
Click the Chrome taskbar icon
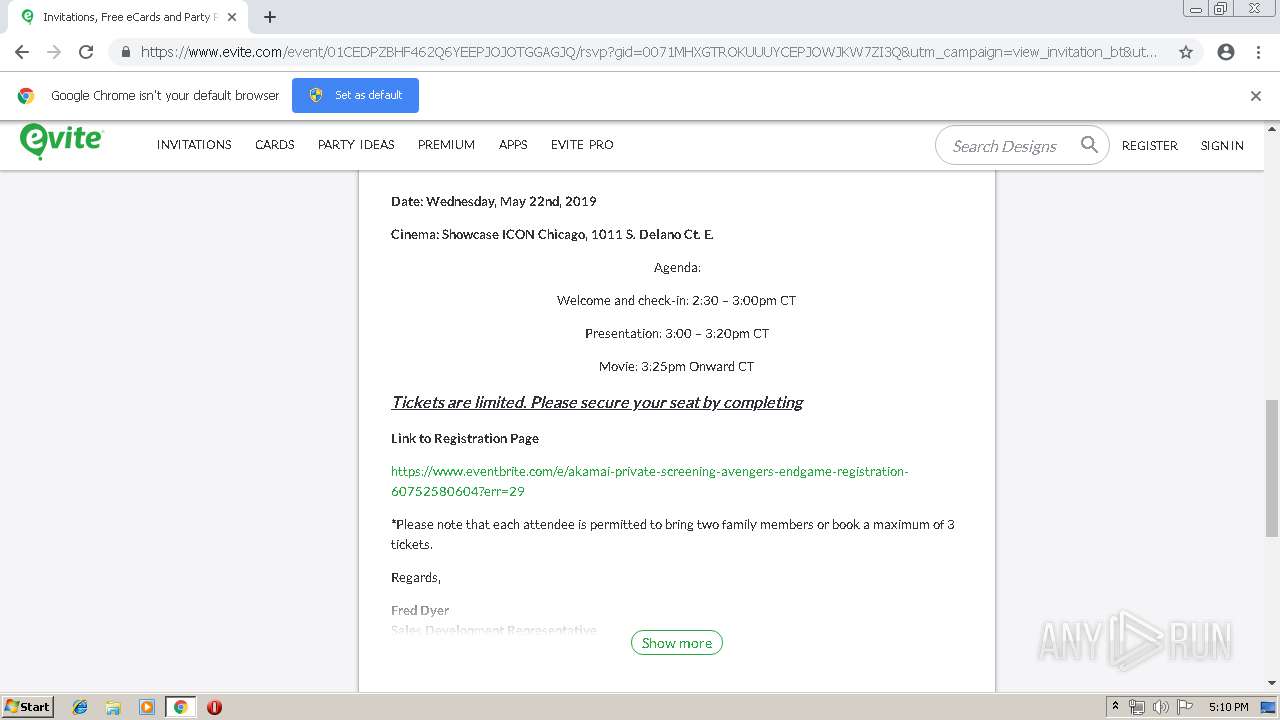pyautogui.click(x=181, y=707)
